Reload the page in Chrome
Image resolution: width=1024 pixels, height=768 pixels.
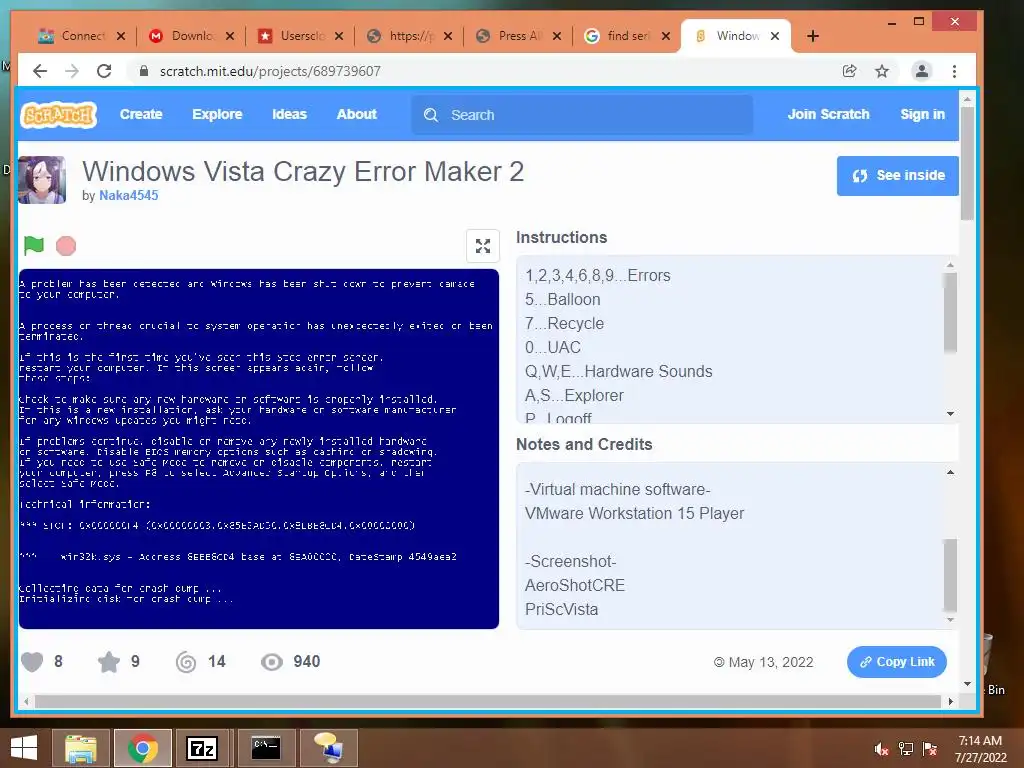(x=104, y=71)
